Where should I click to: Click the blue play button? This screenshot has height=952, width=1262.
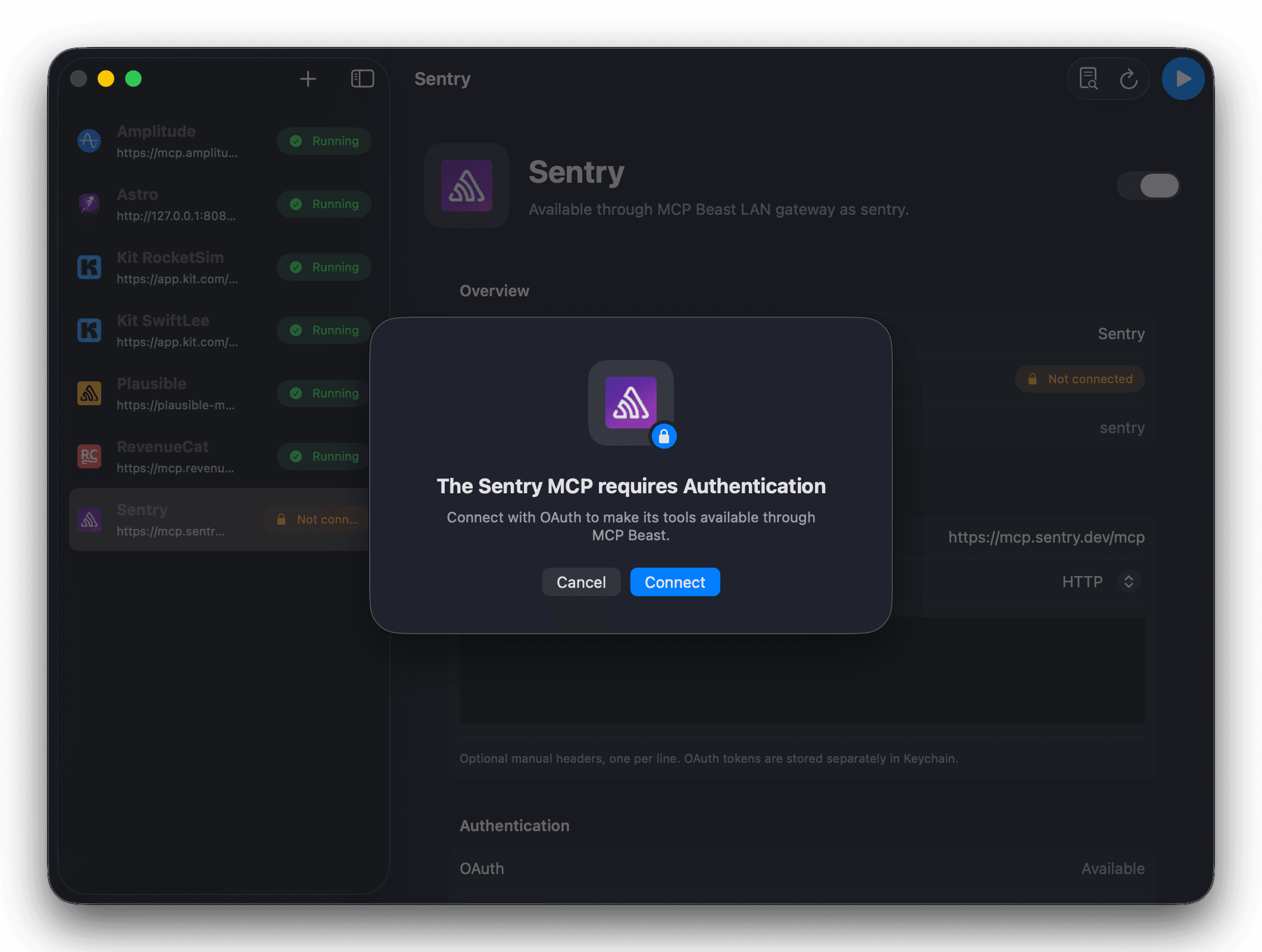tap(1183, 79)
